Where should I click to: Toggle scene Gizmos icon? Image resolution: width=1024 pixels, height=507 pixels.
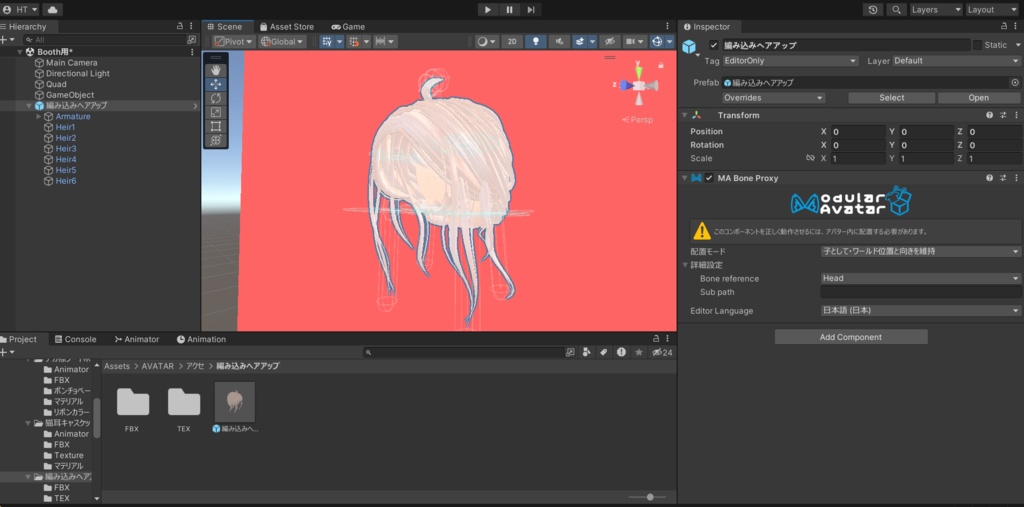point(657,41)
